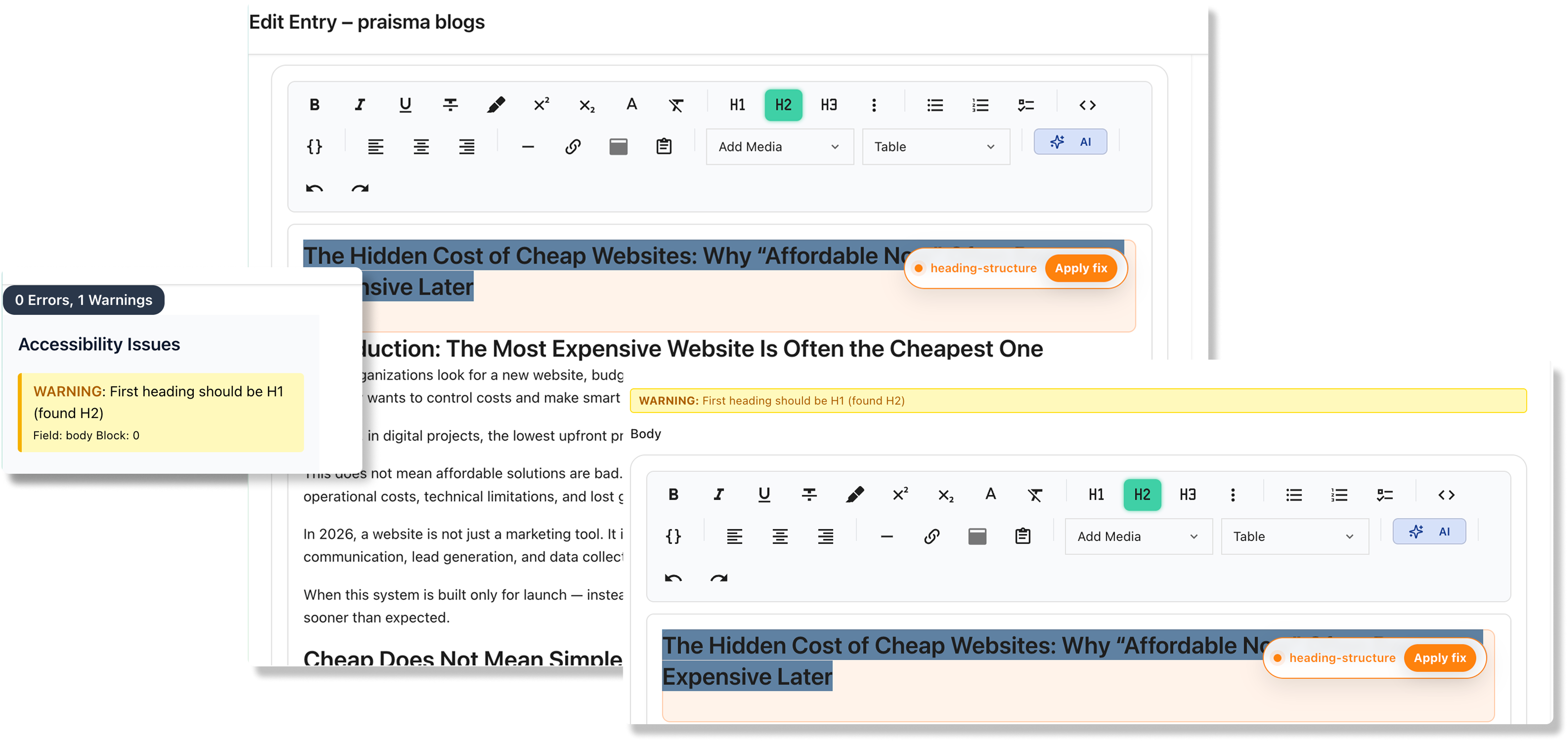Enable the task list checklist formatting
1568x741 pixels.
tap(1026, 105)
